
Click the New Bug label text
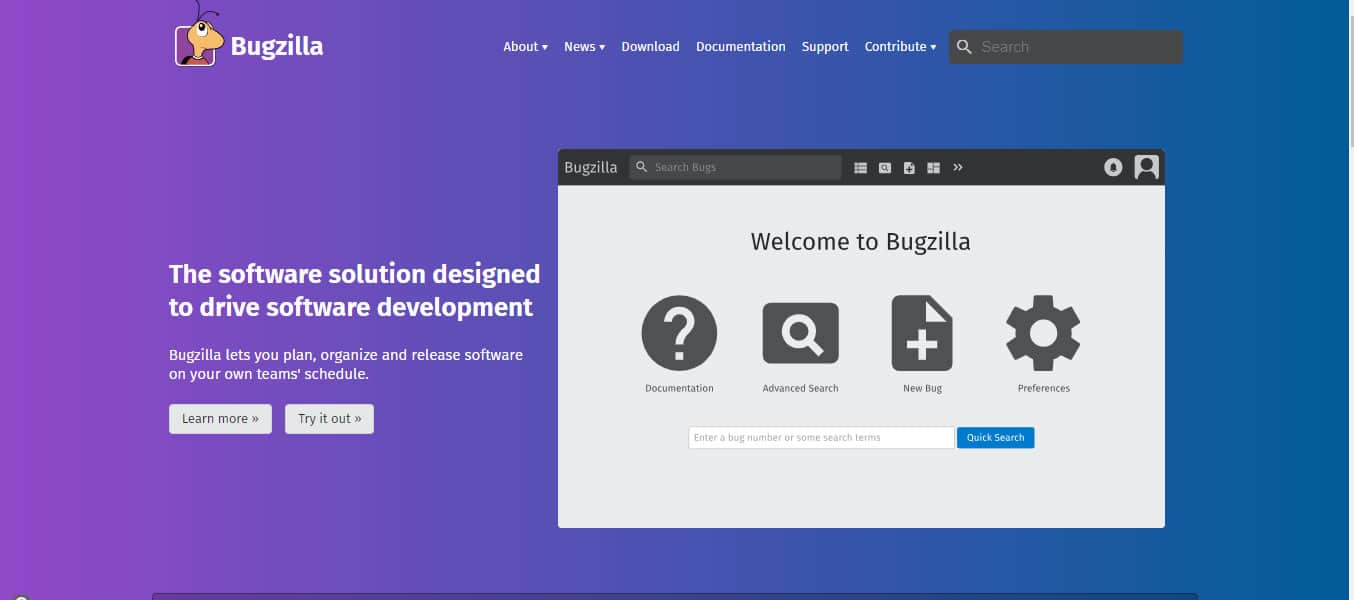[x=922, y=388]
